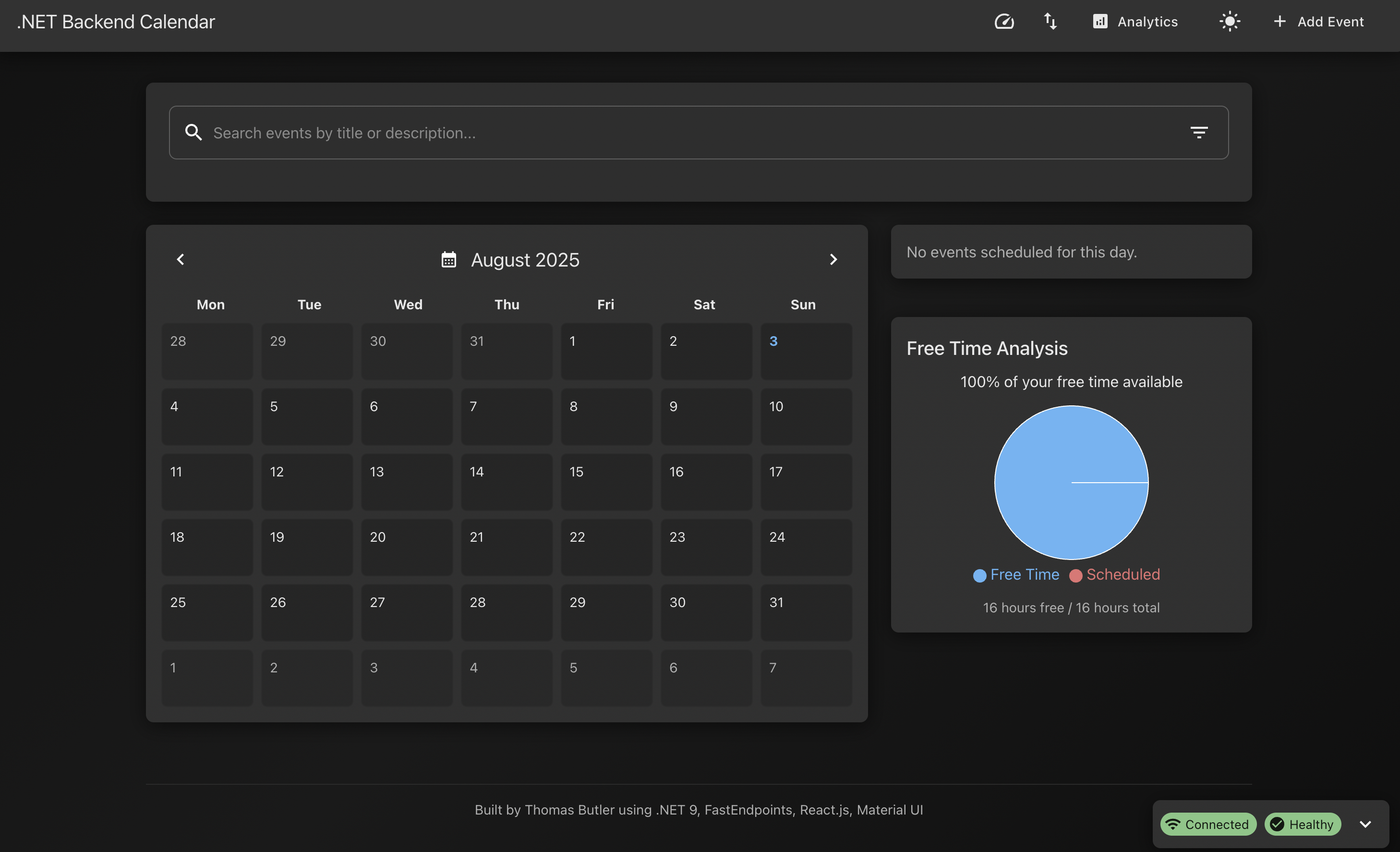The width and height of the screenshot is (1400, 852).
Task: Toggle Scheduled legend item
Action: (x=1115, y=574)
